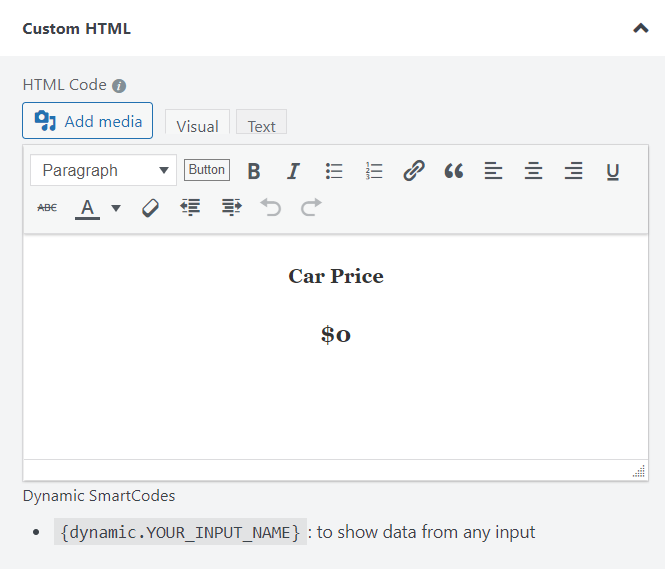Click the HTML Code info icon
The width and height of the screenshot is (665, 569).
tap(119, 86)
